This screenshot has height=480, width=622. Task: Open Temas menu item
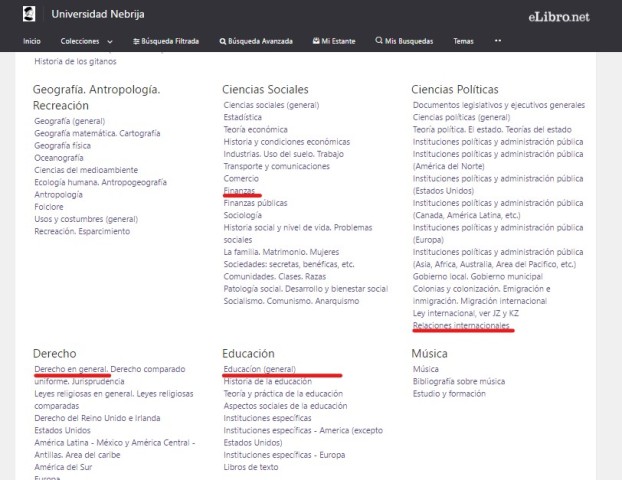[x=463, y=41]
